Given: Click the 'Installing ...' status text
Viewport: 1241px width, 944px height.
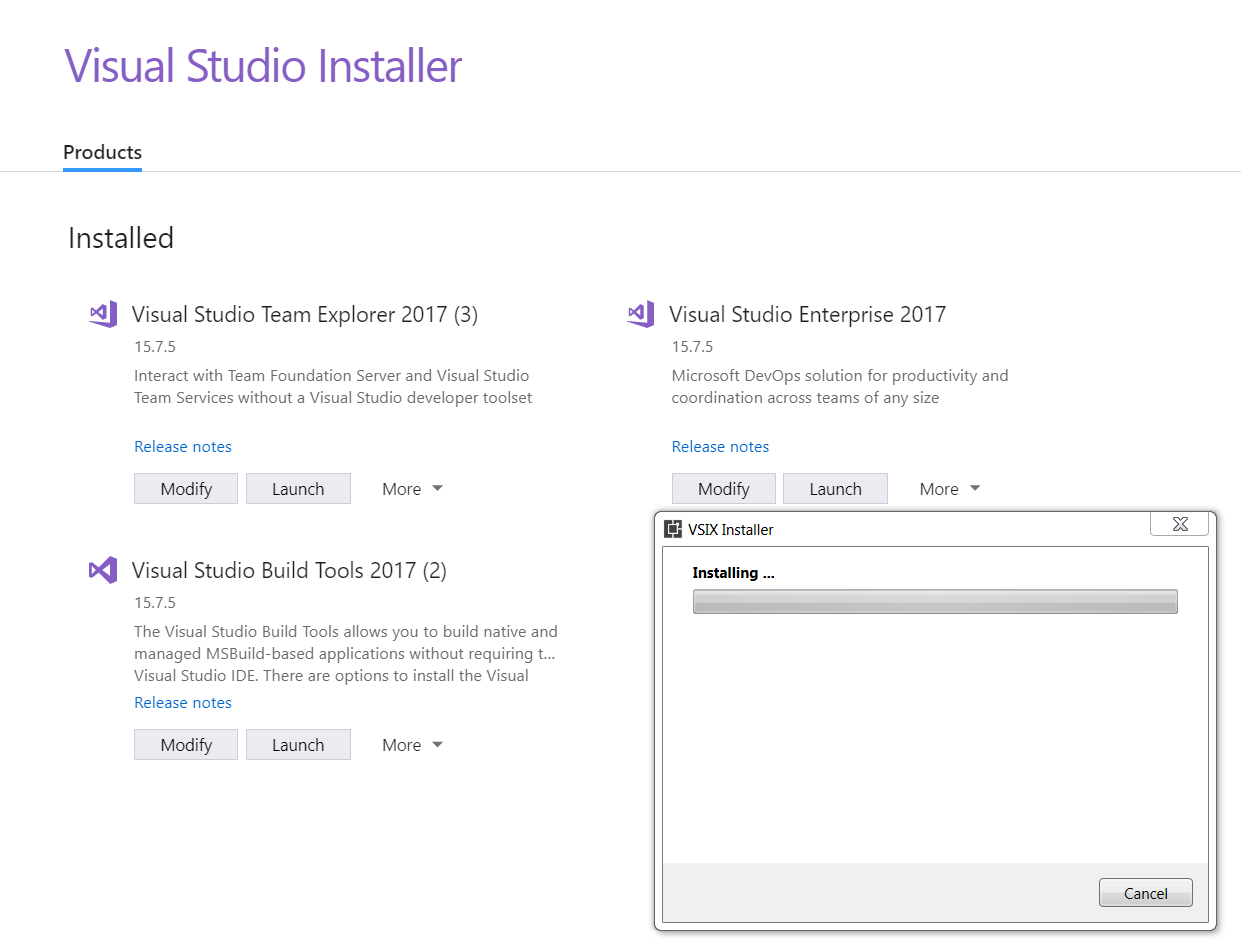Looking at the screenshot, I should (x=733, y=573).
